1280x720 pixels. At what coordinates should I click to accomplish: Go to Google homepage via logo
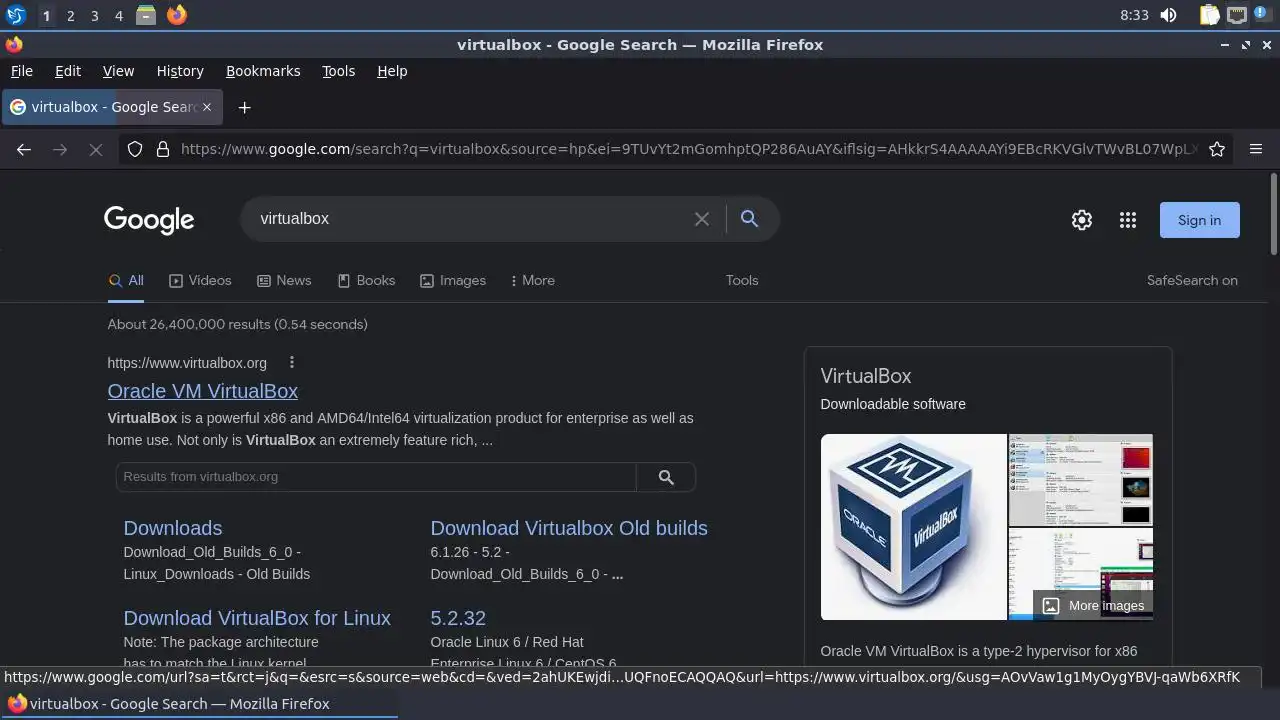[149, 220]
